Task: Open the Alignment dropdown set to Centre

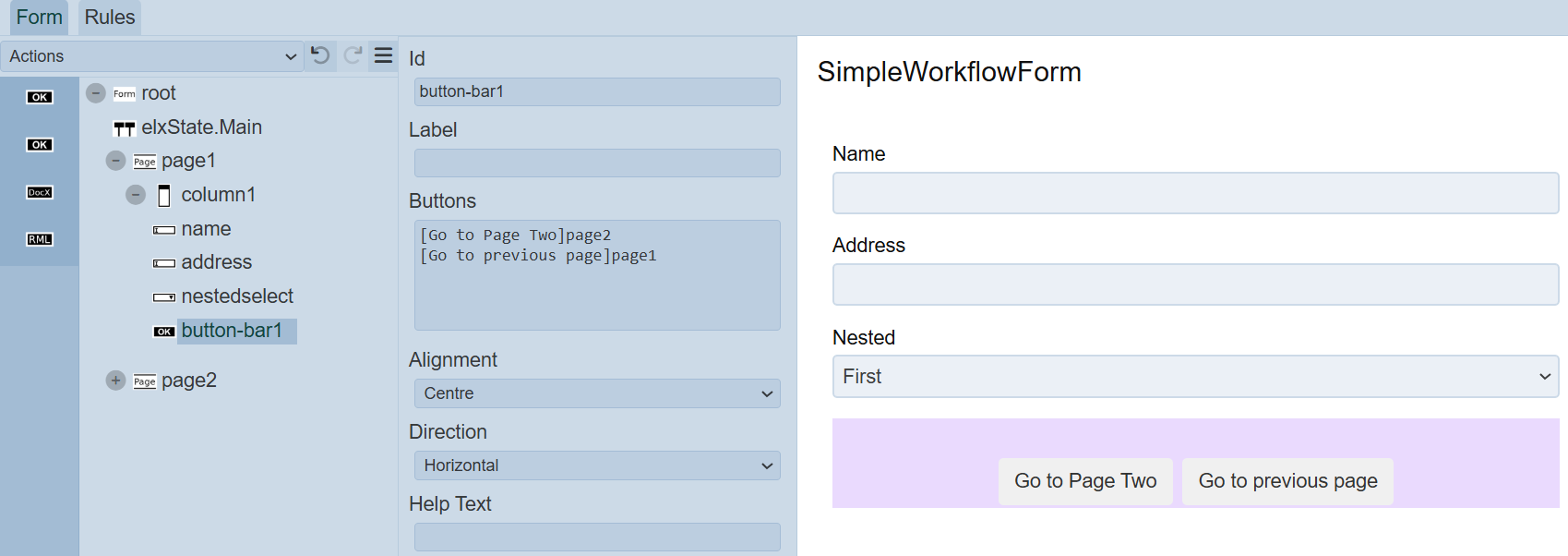Action: 597,393
